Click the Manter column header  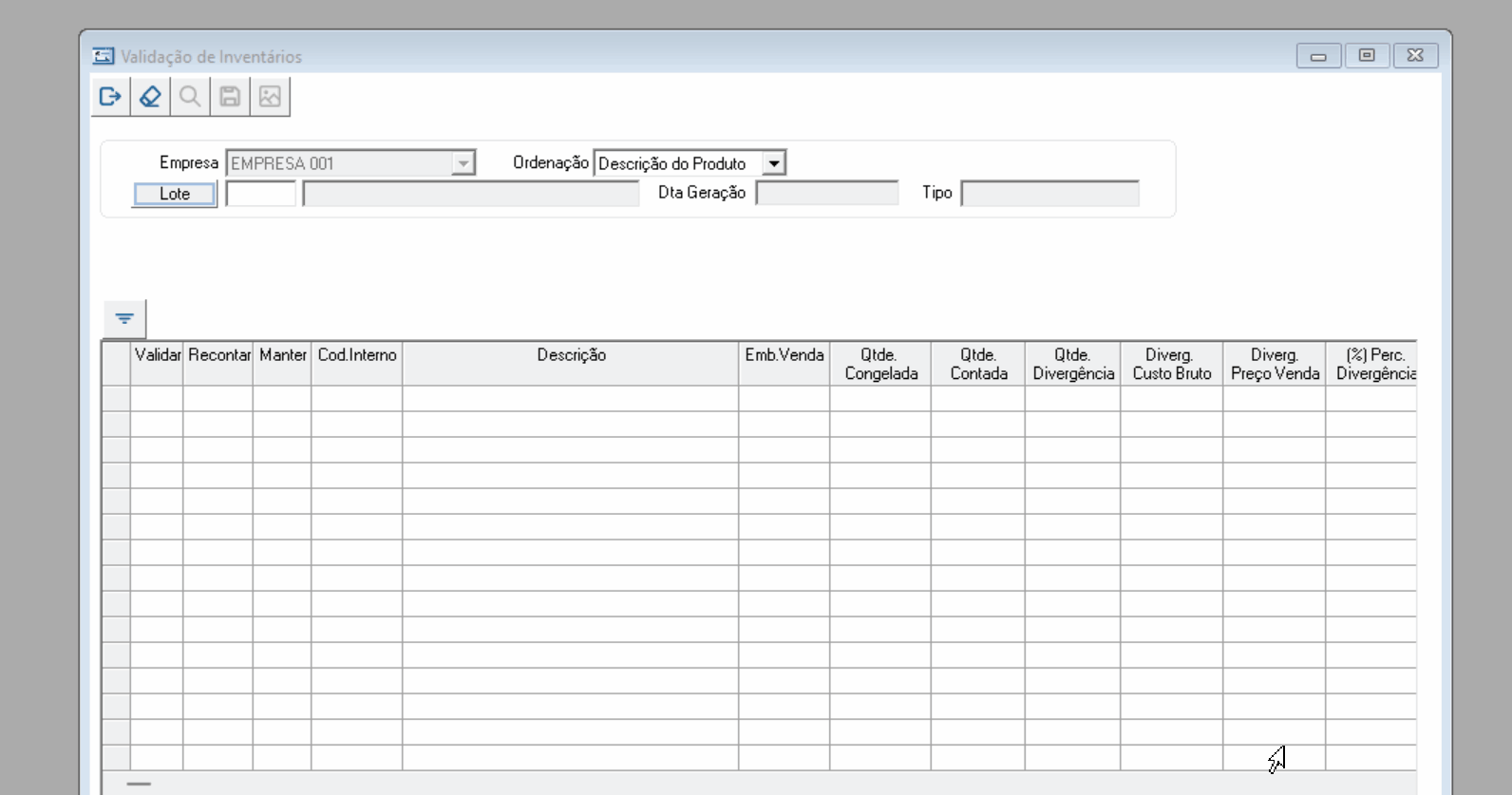click(x=282, y=364)
